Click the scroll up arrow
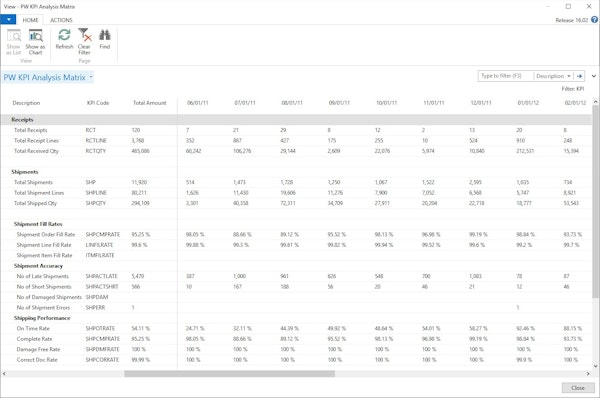Image resolution: width=600 pixels, height=398 pixels. 595,102
